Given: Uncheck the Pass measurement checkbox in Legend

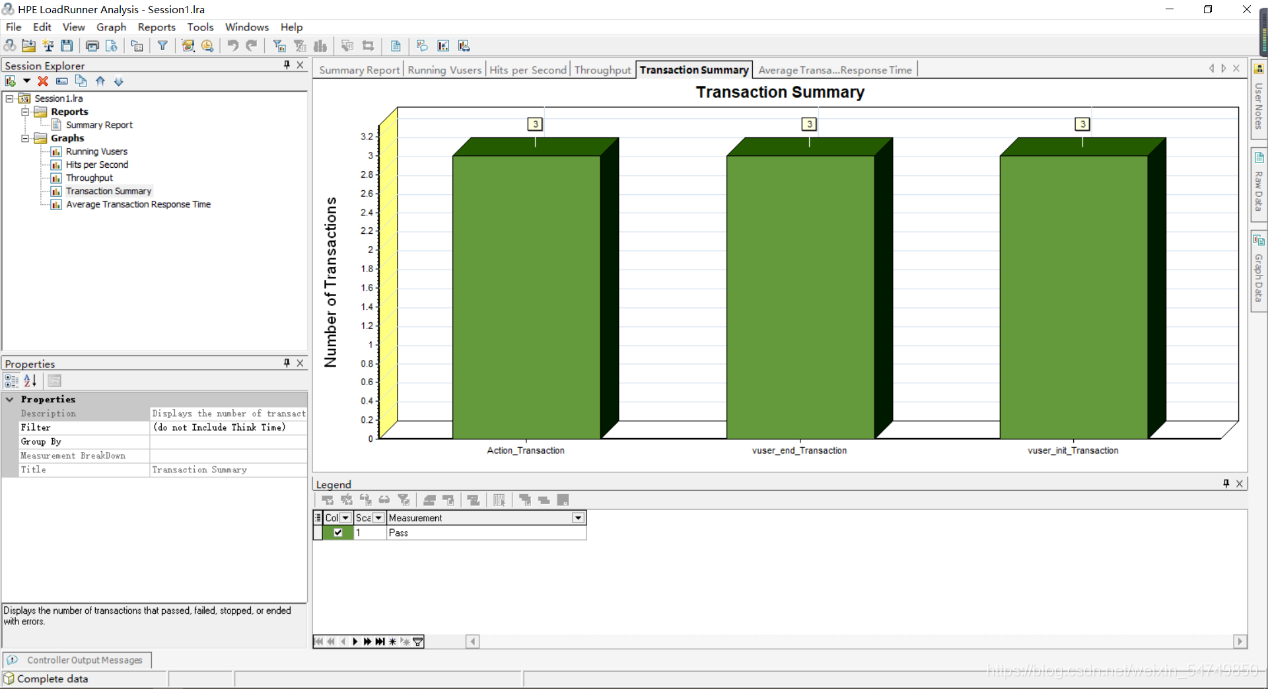Looking at the screenshot, I should [338, 533].
